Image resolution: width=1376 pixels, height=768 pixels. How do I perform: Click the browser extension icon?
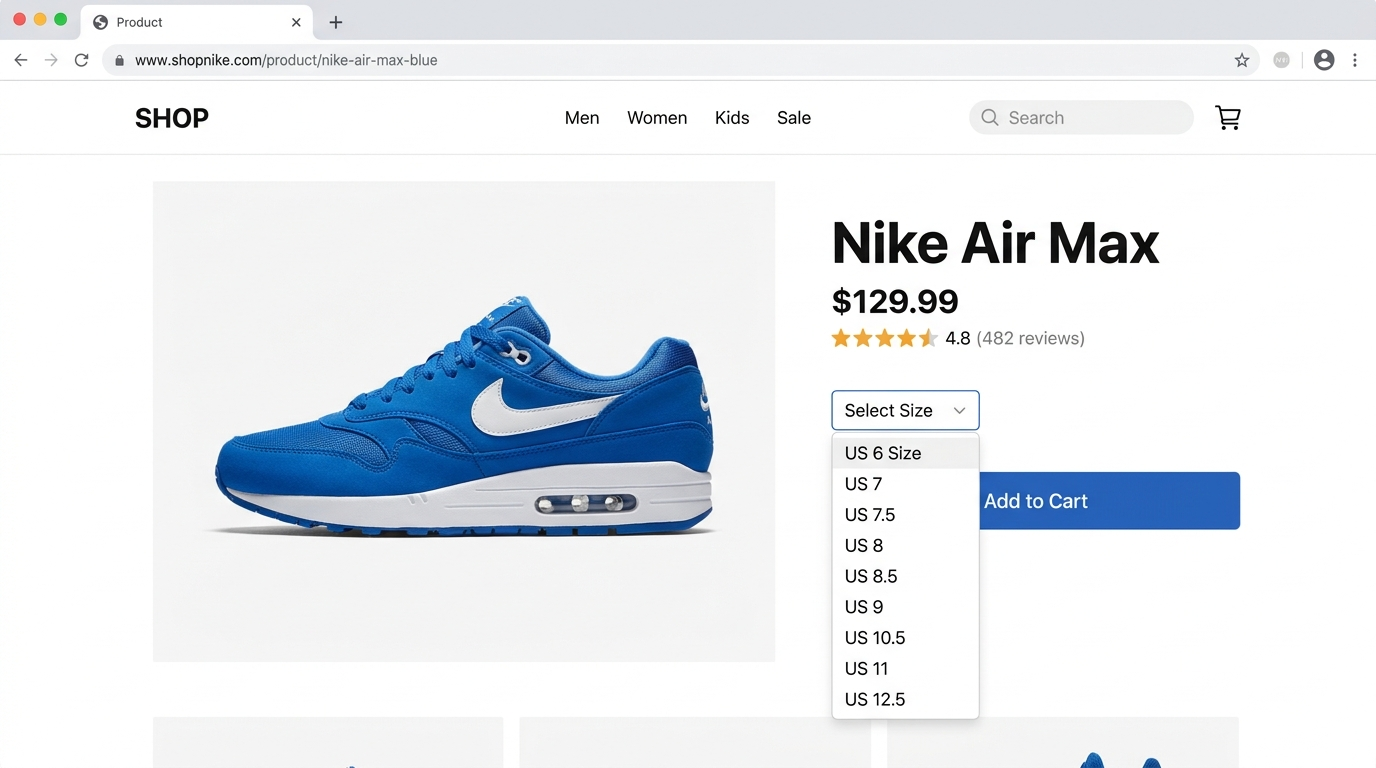coord(1281,60)
